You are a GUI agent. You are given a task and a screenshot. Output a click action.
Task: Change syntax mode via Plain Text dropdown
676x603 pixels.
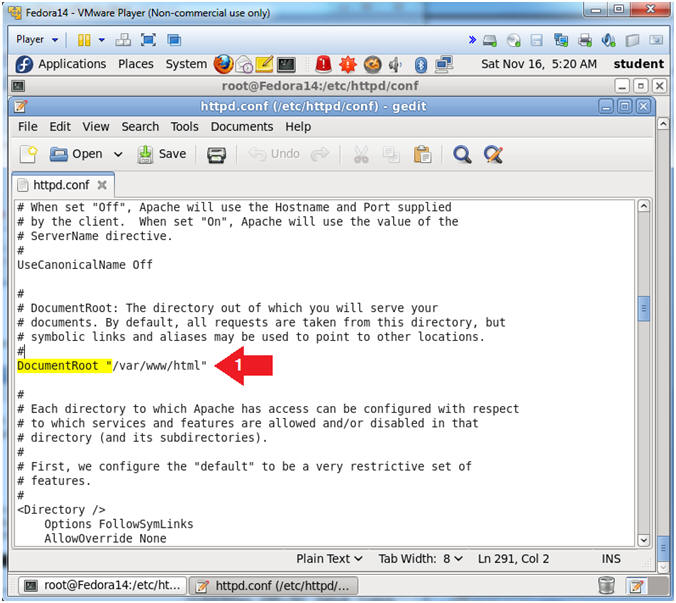(x=329, y=559)
